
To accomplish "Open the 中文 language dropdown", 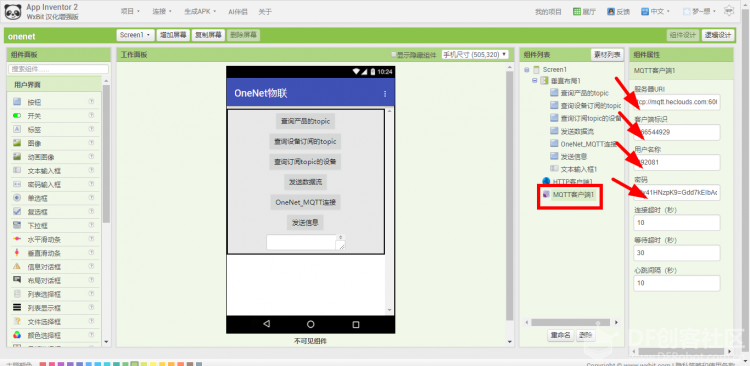I will pyautogui.click(x=656, y=11).
